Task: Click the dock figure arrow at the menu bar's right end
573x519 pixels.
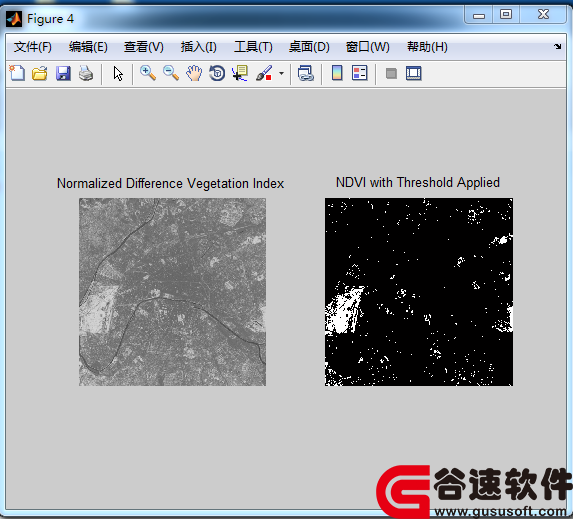Action: (557, 46)
